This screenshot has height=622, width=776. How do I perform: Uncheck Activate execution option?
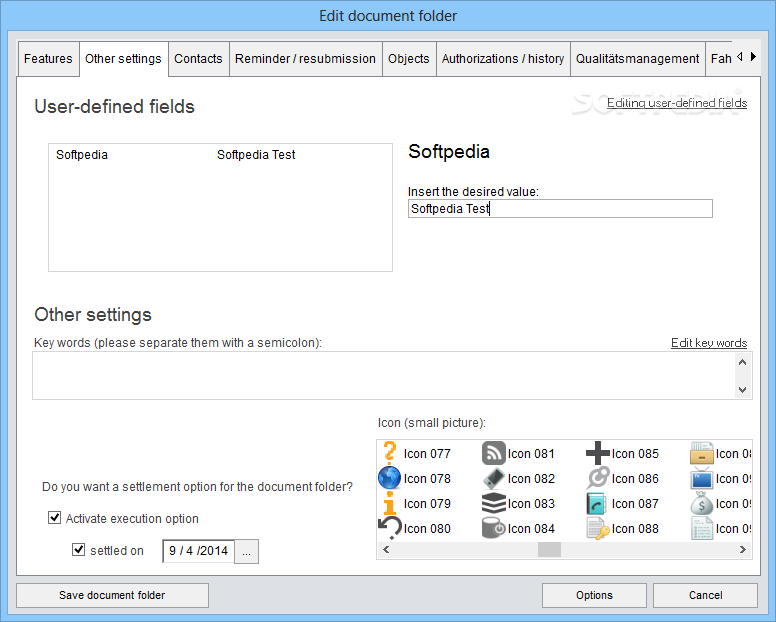pos(54,518)
